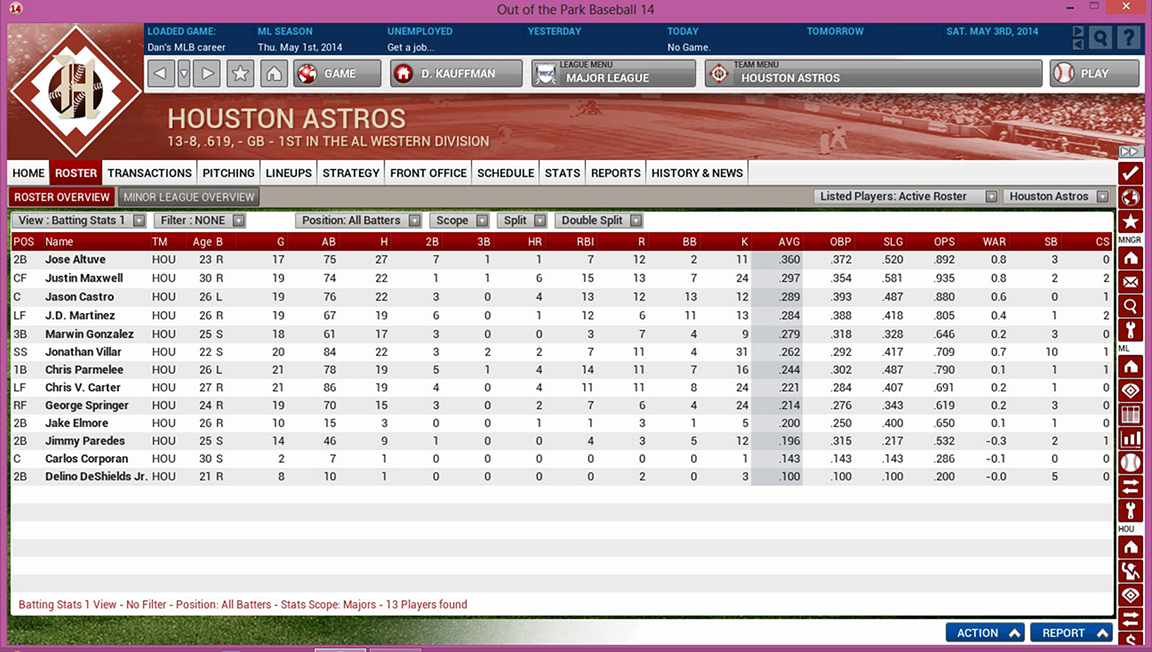This screenshot has width=1152, height=652.
Task: Open the Filter: NONE dropdown
Action: pos(201,221)
